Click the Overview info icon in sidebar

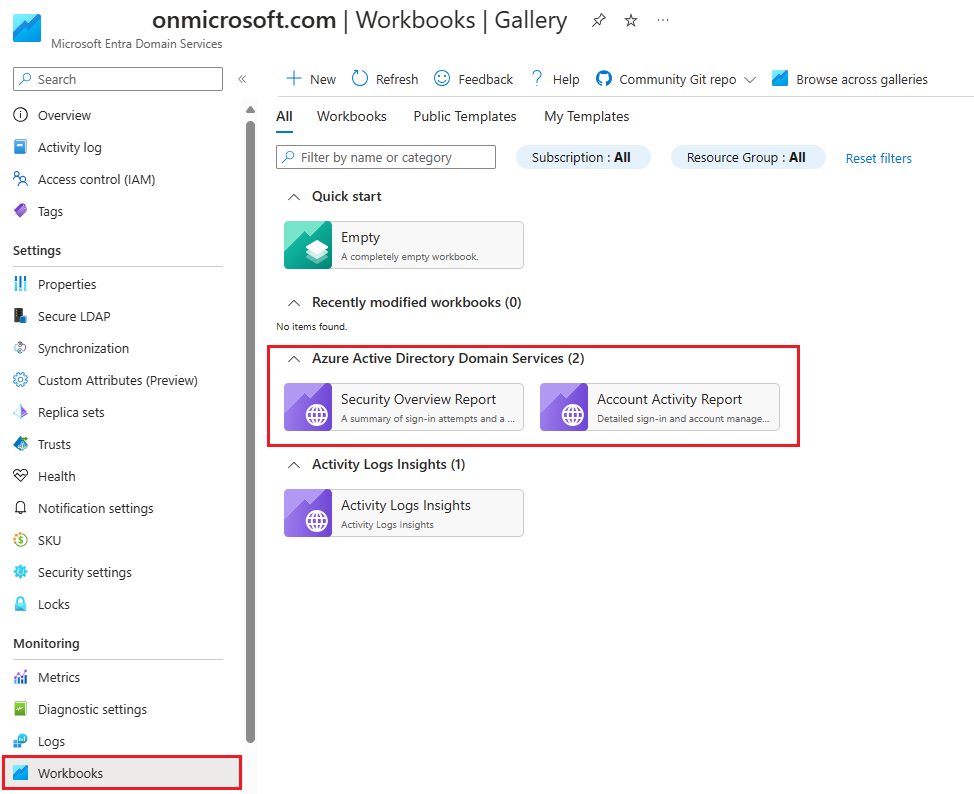click(x=20, y=115)
